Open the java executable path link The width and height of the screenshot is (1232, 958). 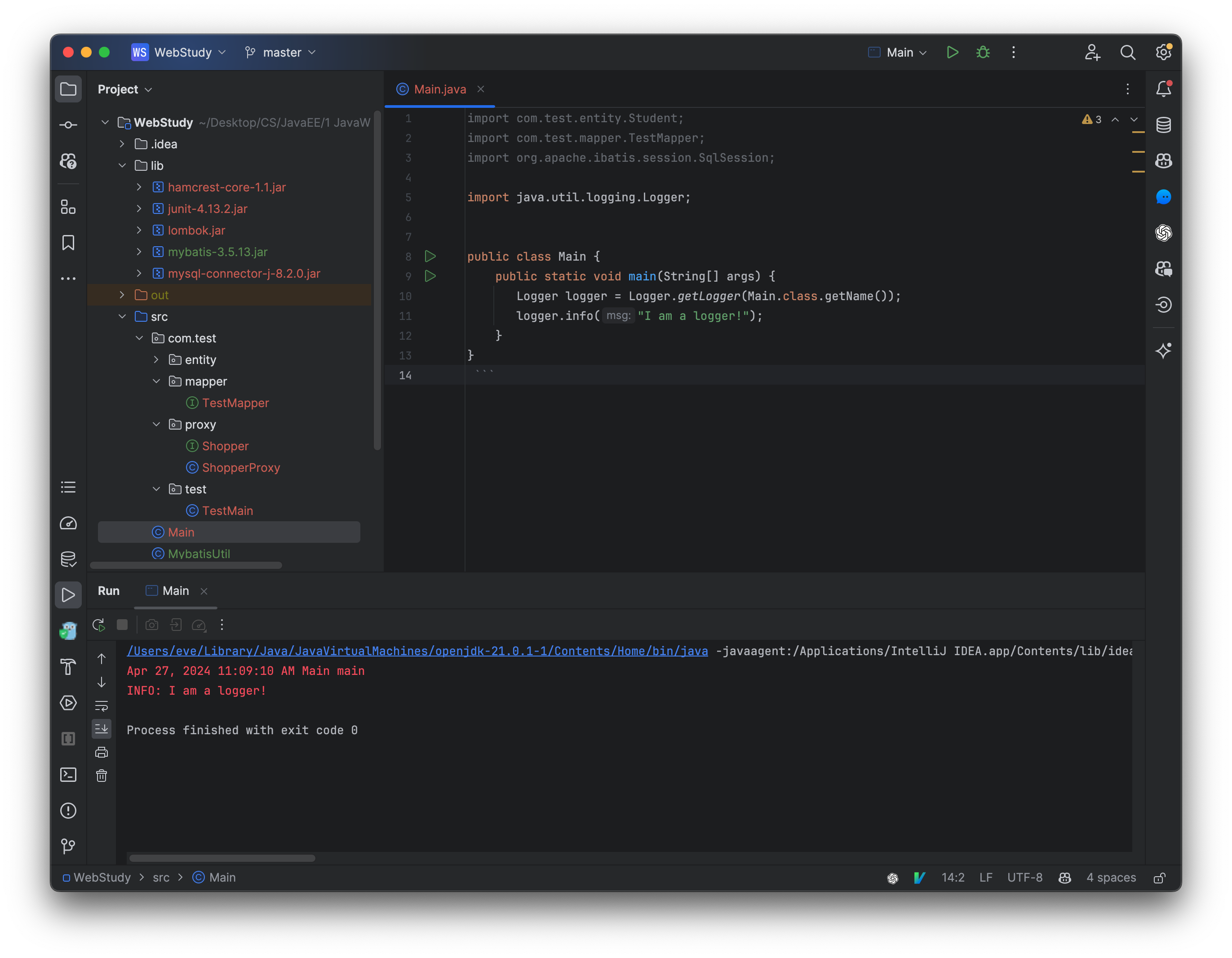coord(417,651)
